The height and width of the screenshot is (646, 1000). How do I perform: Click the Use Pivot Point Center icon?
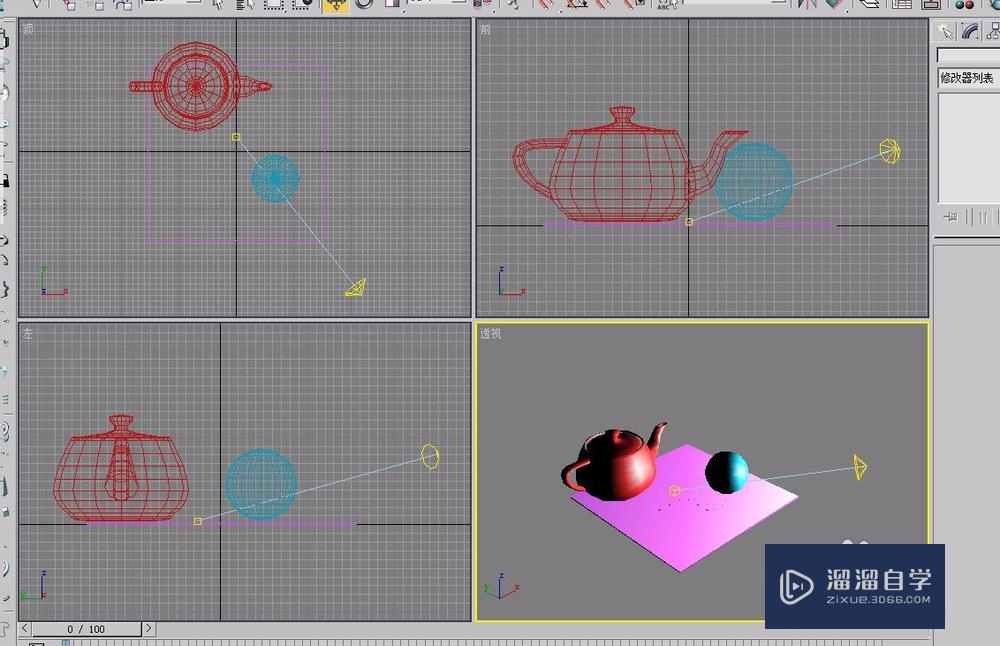(483, 4)
